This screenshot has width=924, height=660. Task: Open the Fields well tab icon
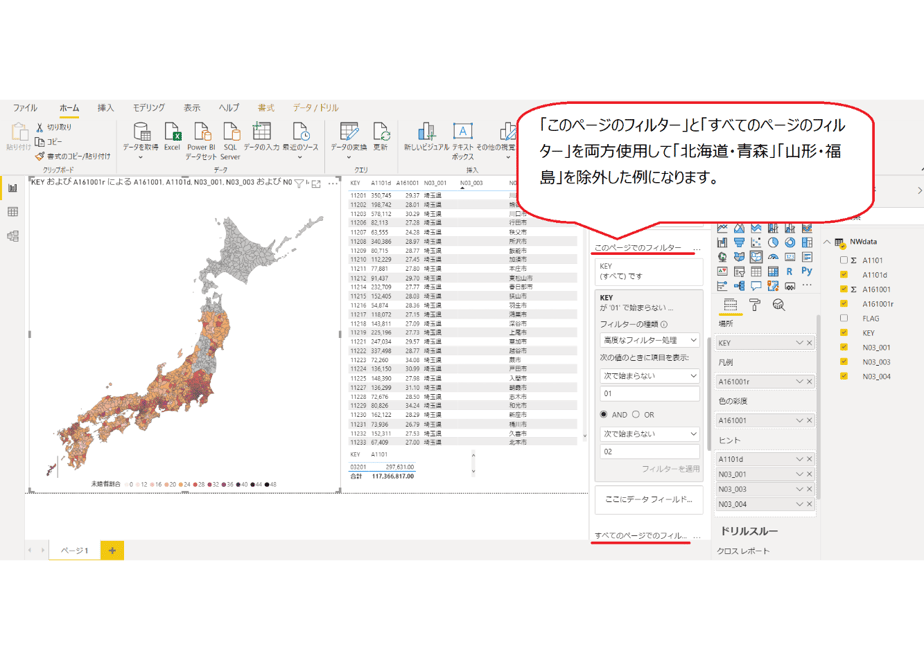730,305
